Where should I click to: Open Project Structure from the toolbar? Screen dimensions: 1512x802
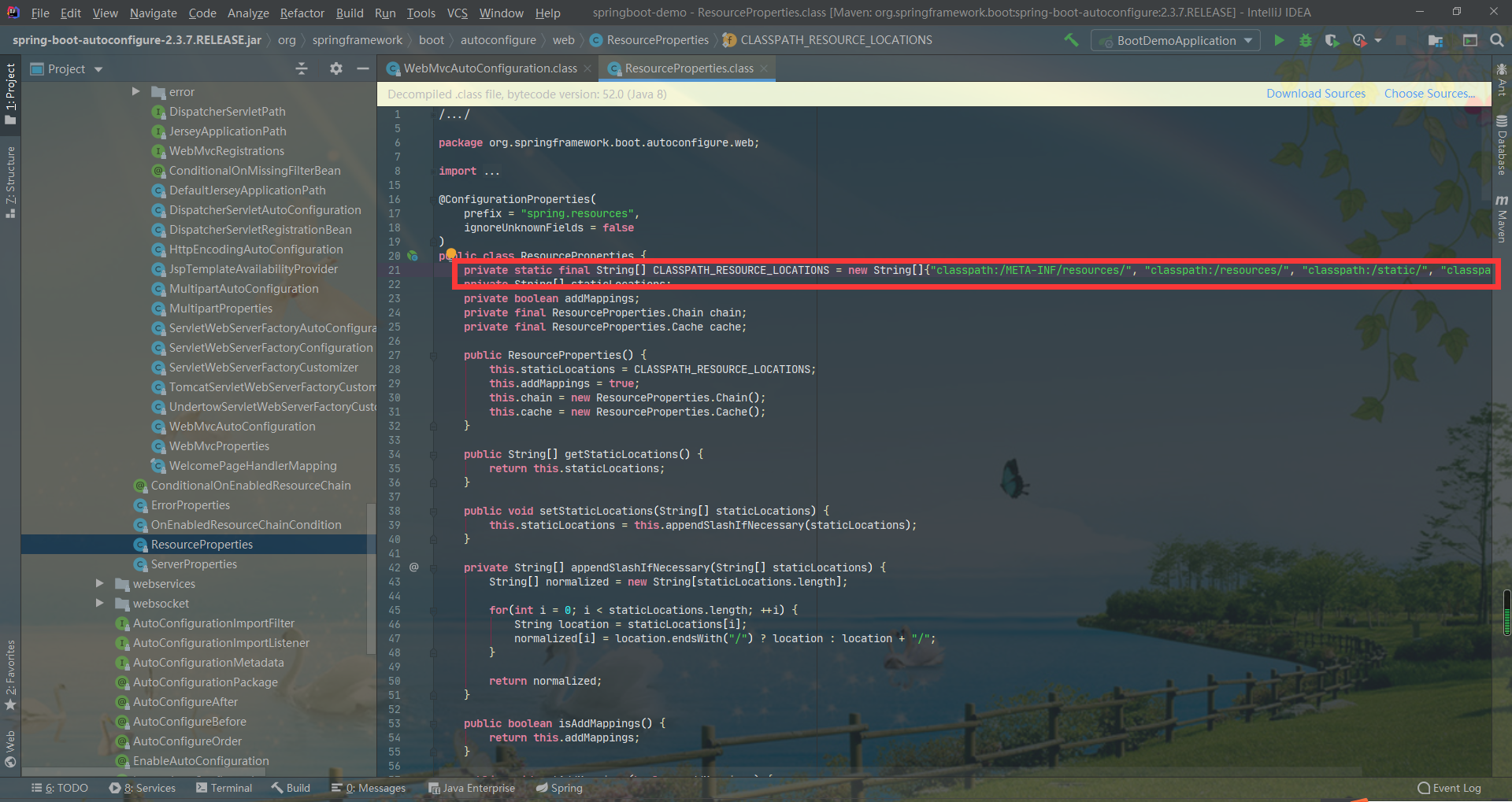[1436, 40]
